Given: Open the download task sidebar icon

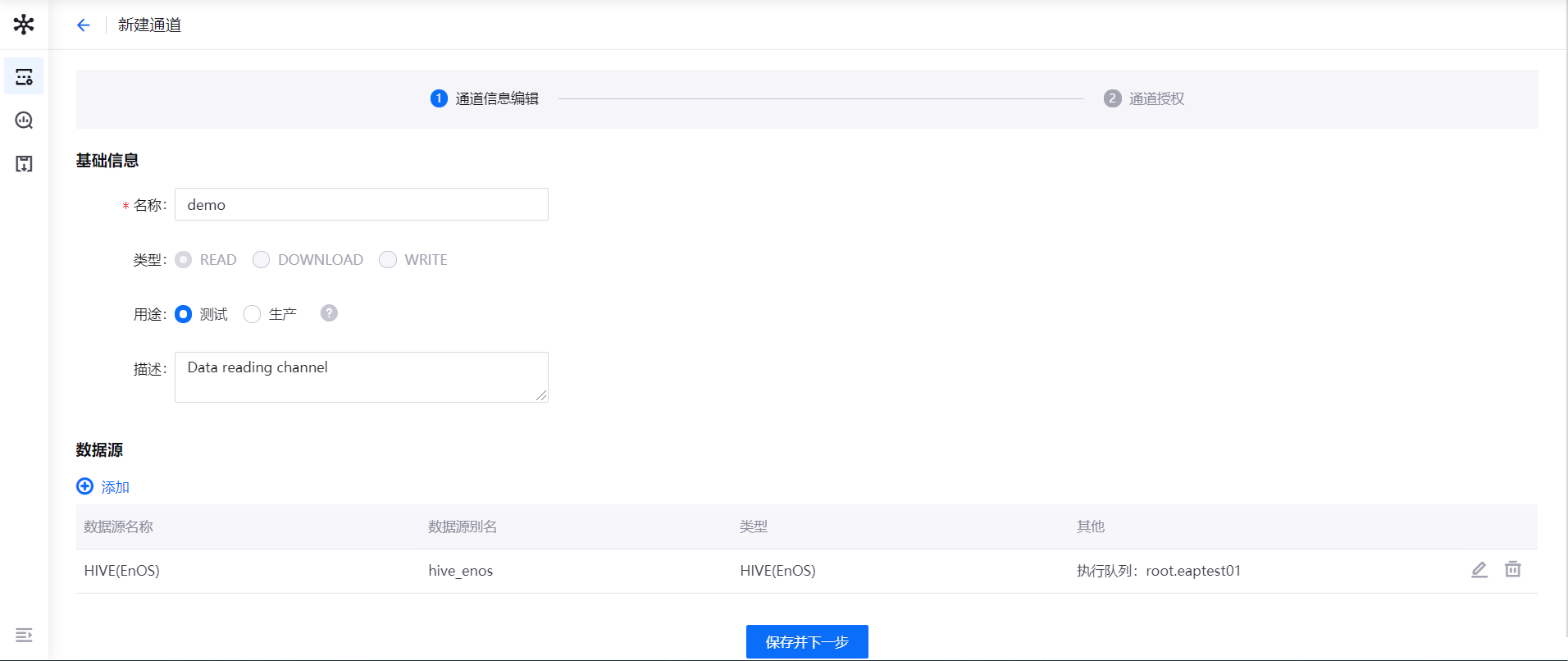Looking at the screenshot, I should 24,164.
